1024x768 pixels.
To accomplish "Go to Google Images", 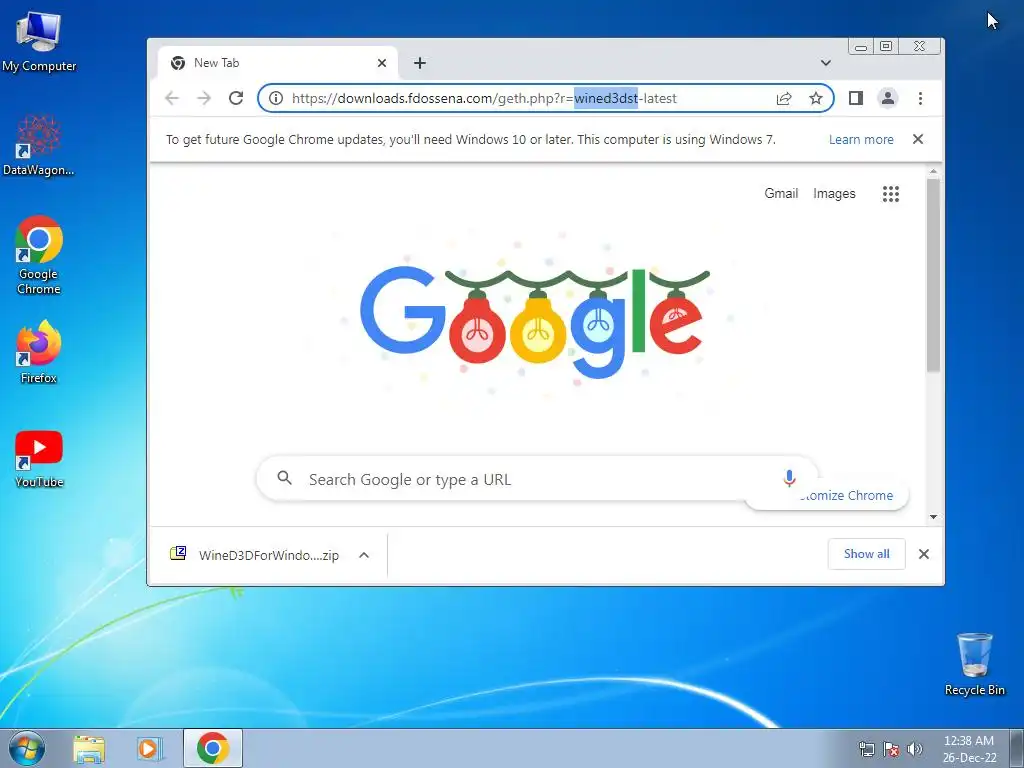I will [x=834, y=193].
